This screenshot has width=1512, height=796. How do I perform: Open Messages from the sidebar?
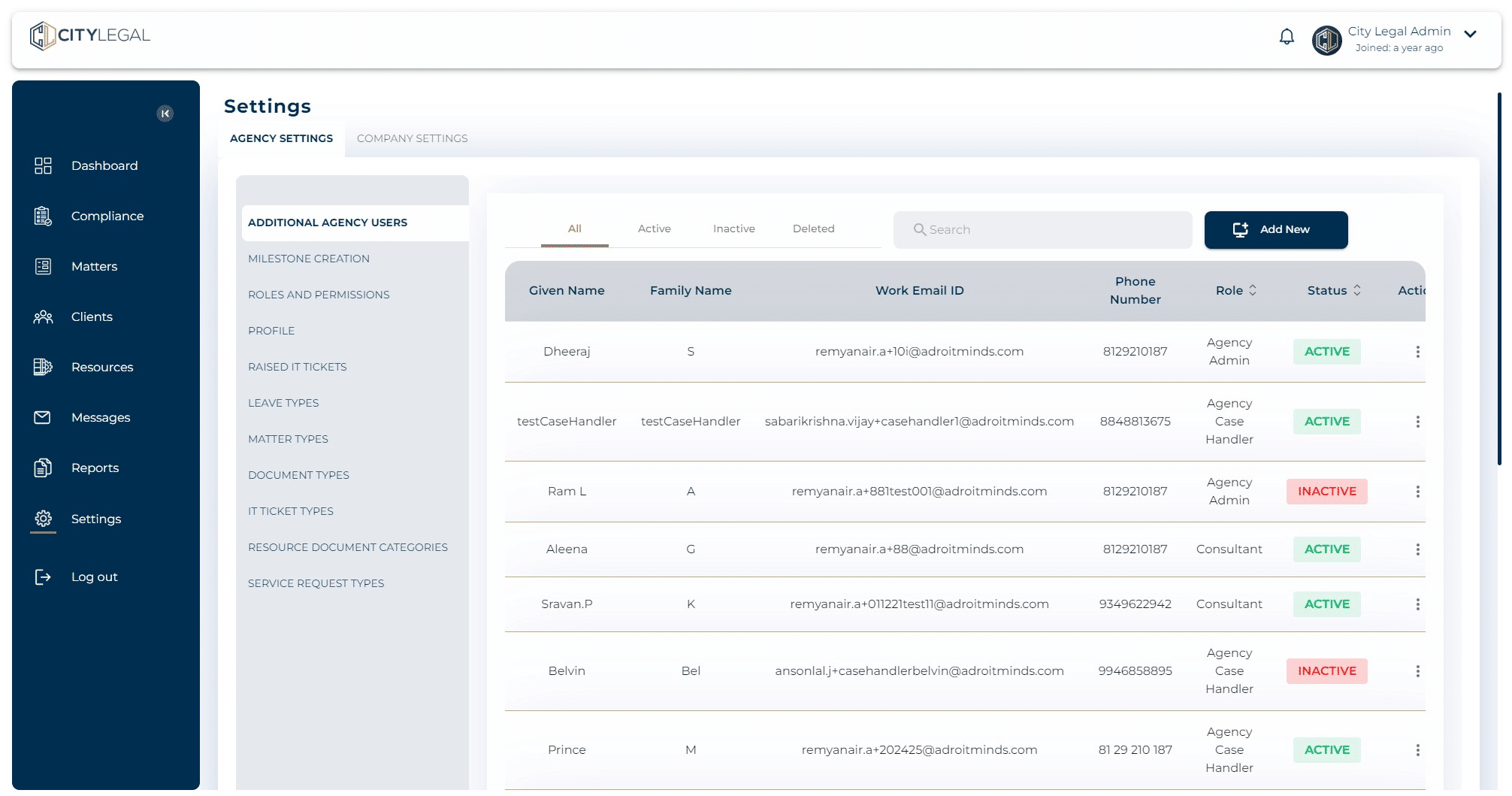[x=101, y=417]
